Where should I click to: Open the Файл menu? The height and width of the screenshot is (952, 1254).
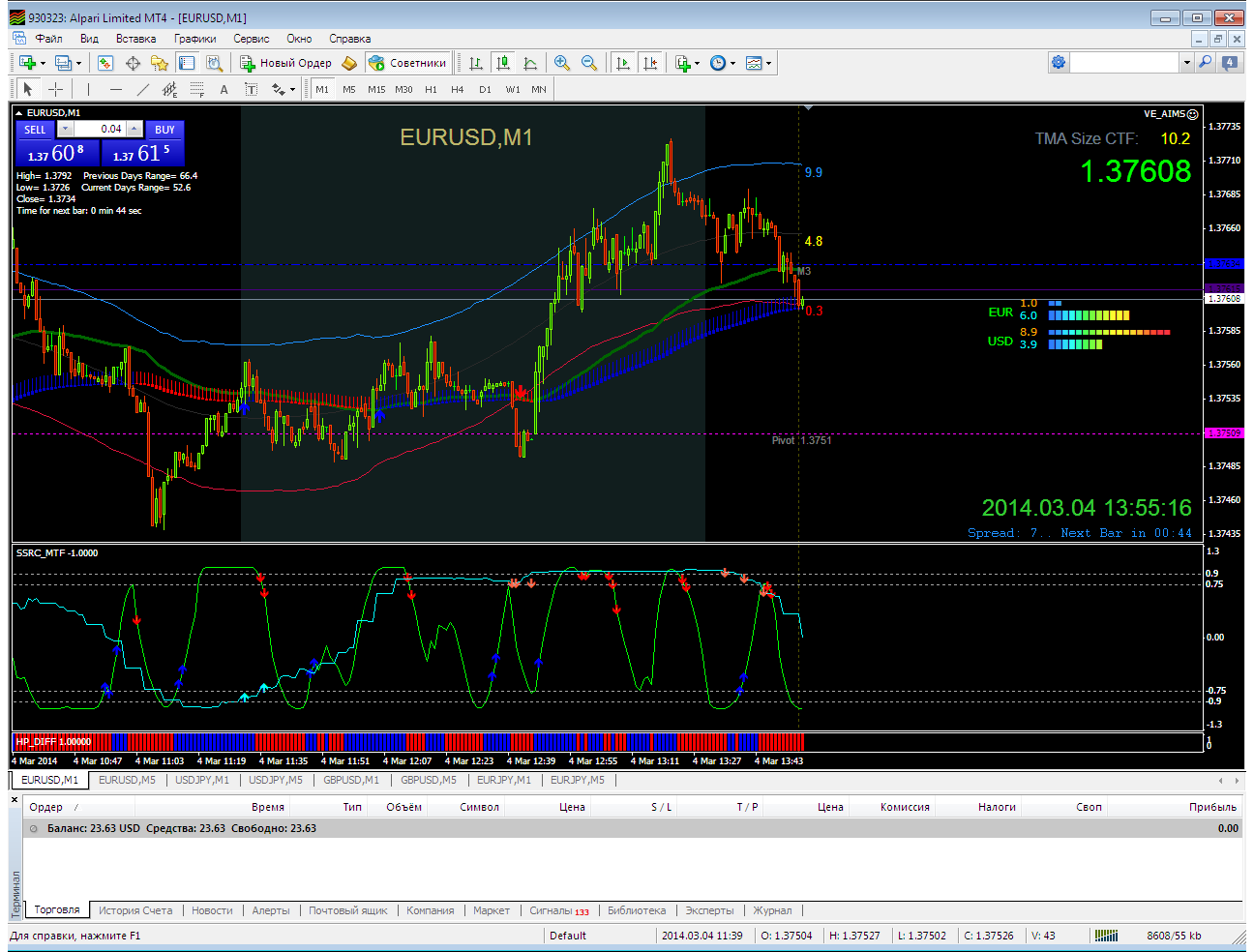coord(48,39)
